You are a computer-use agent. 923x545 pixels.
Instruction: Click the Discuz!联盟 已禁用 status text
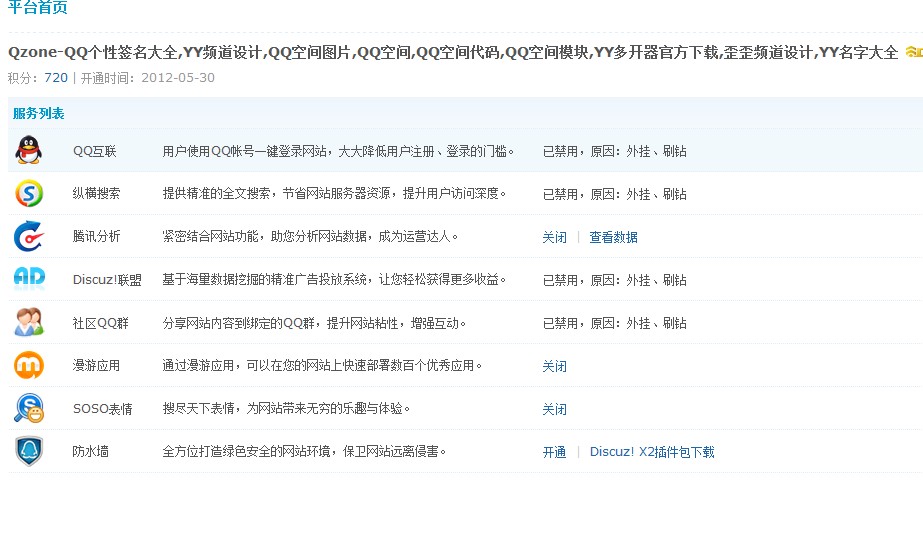(615, 280)
